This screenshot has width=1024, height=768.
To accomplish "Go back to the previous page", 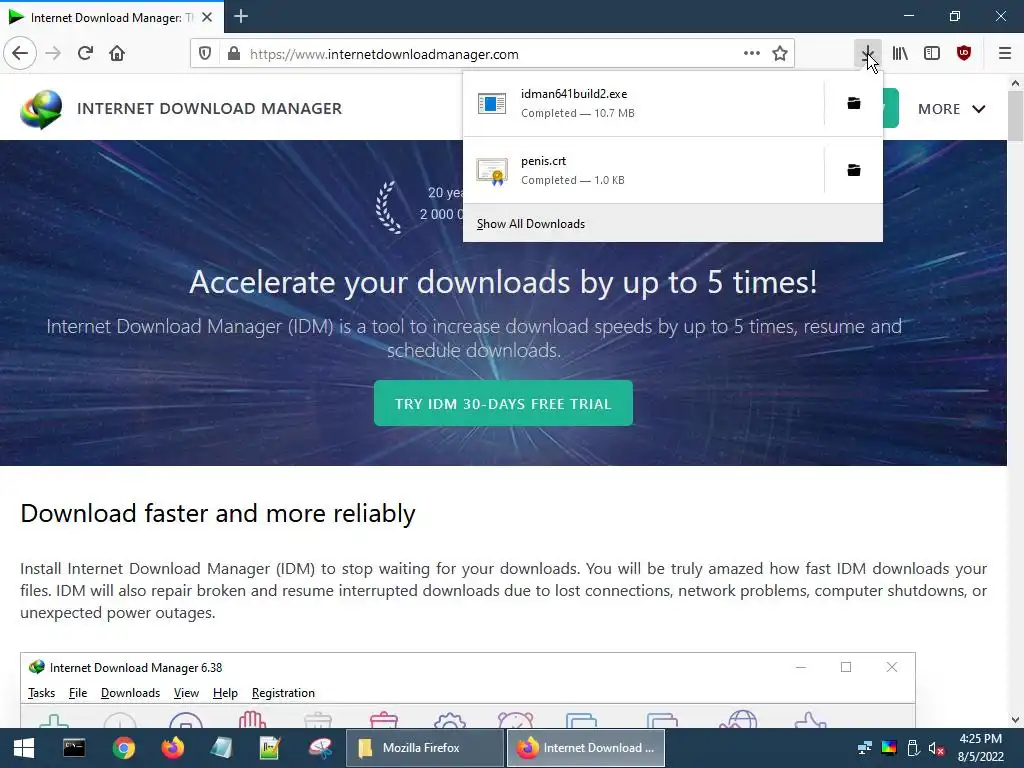I will coord(20,53).
